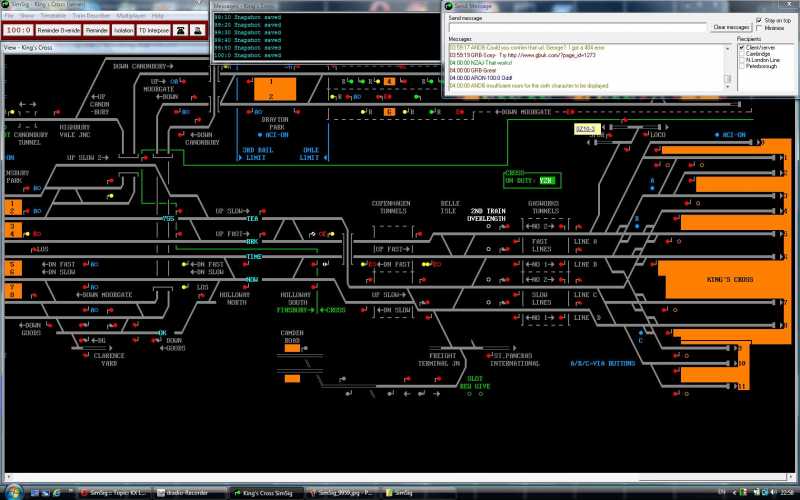Image resolution: width=800 pixels, height=500 pixels.
Task: Click the FREIGHT TERMINAL JN label
Action: coord(439,359)
